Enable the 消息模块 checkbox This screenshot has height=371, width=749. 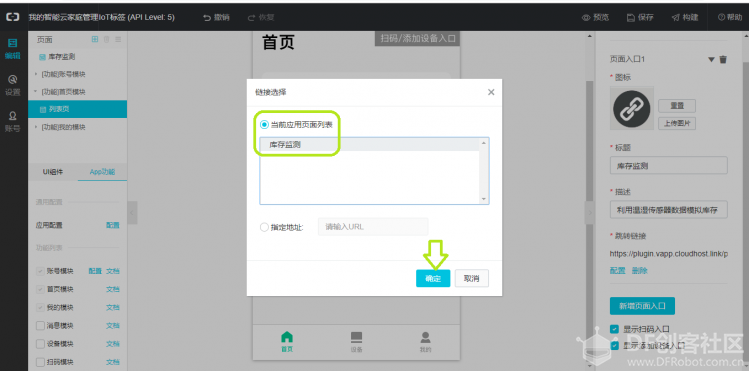click(41, 326)
